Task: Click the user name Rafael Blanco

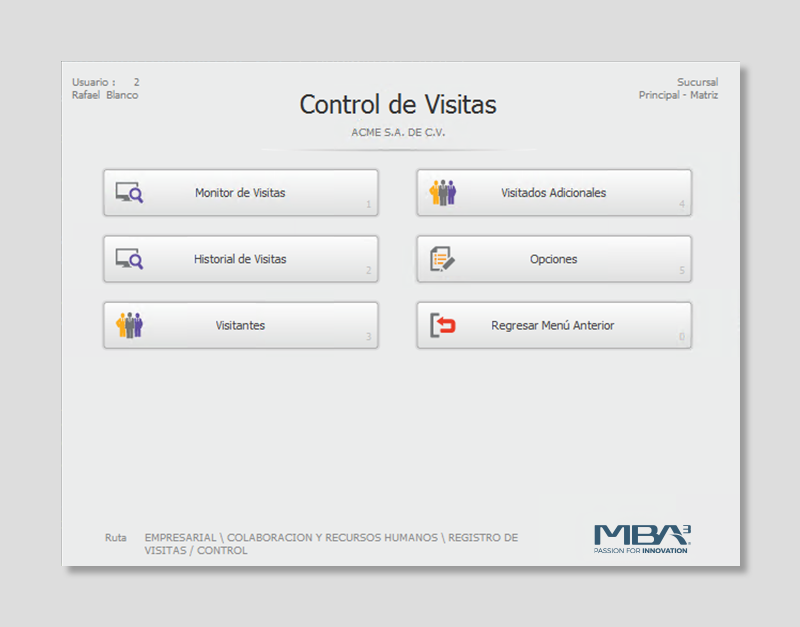Action: 105,96
